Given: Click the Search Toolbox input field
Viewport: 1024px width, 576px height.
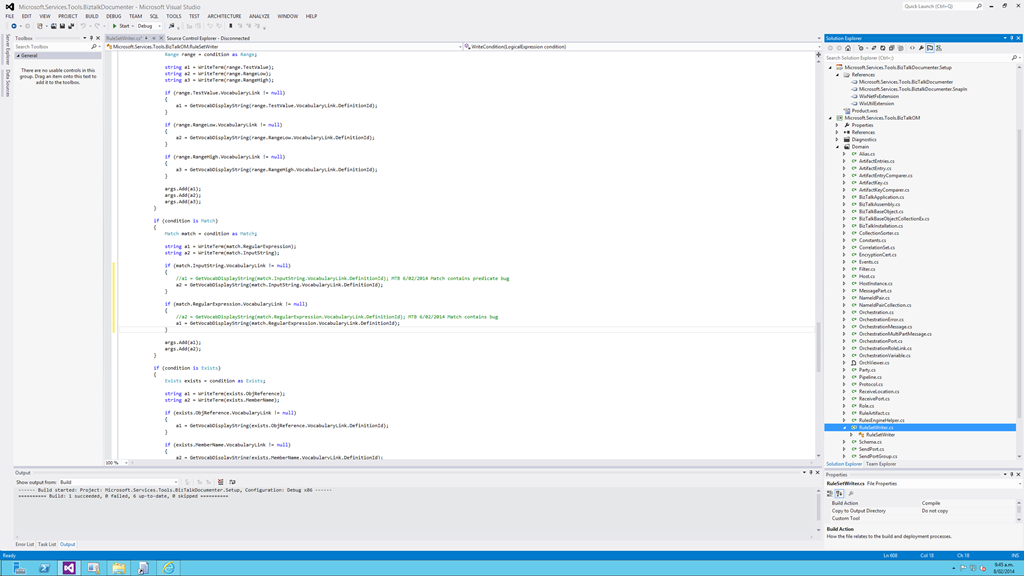Looking at the screenshot, I should point(52,47).
